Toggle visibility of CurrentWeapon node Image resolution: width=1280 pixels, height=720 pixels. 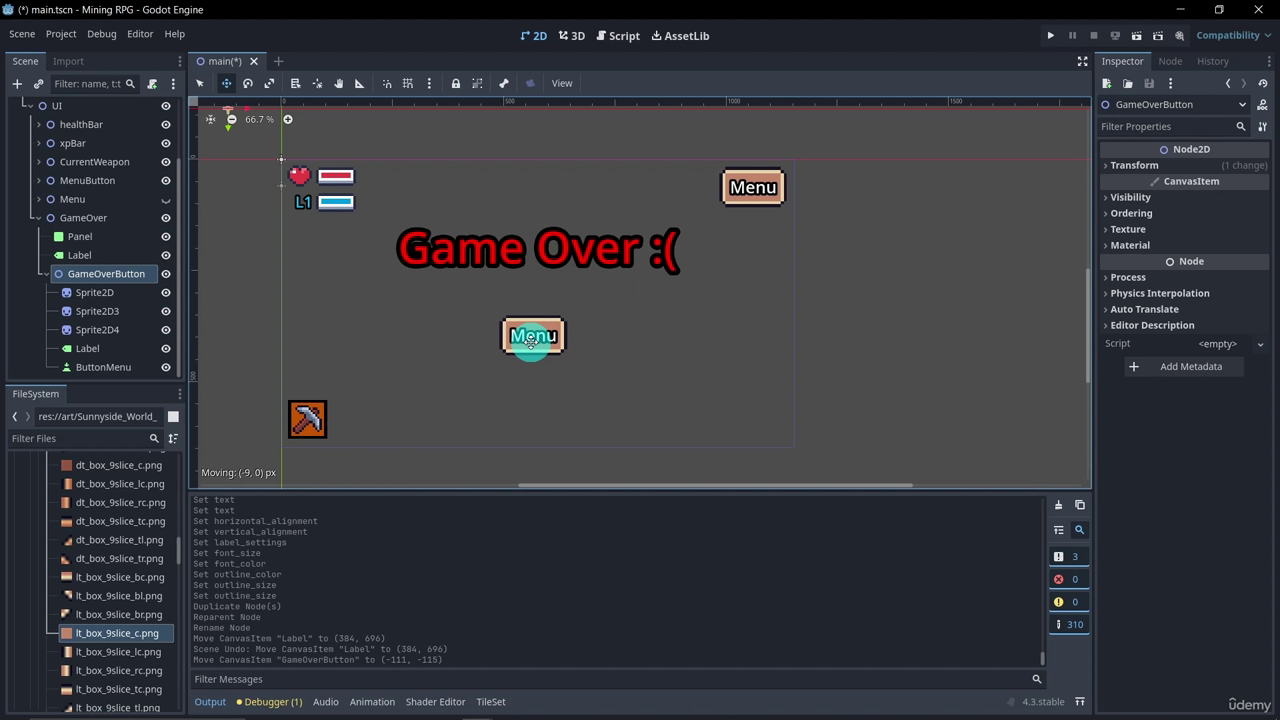(x=166, y=162)
